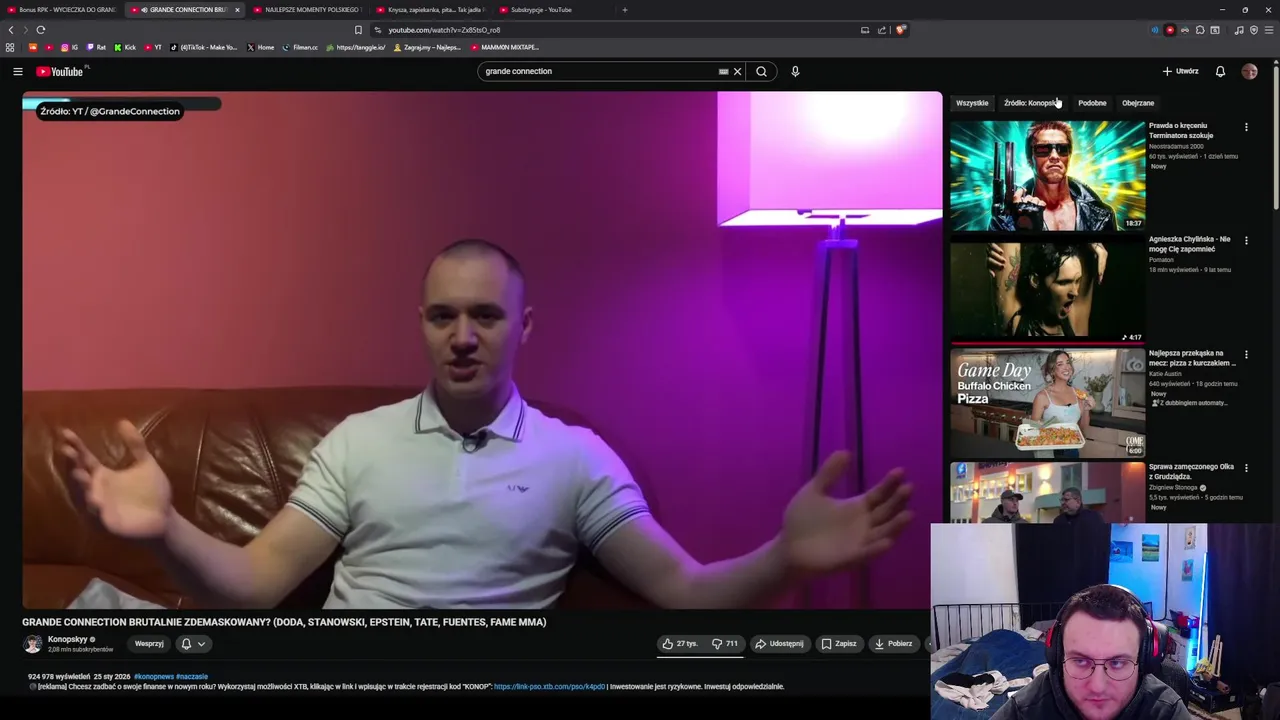Click the #naczasie hashtag
This screenshot has width=1280, height=720.
192,677
